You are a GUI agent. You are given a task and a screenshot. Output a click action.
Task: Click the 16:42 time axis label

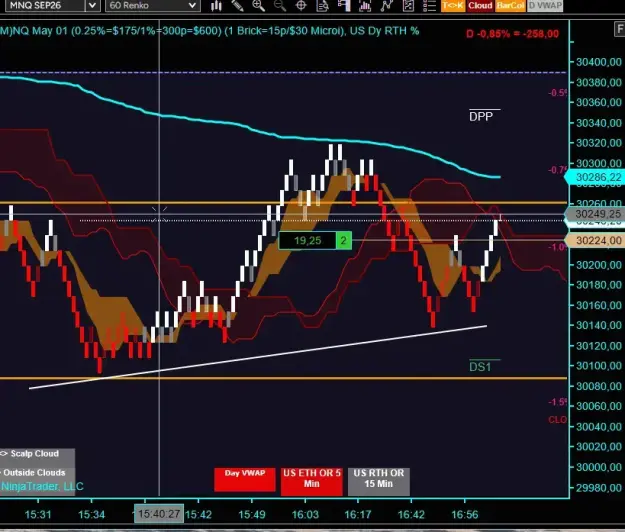click(x=411, y=514)
